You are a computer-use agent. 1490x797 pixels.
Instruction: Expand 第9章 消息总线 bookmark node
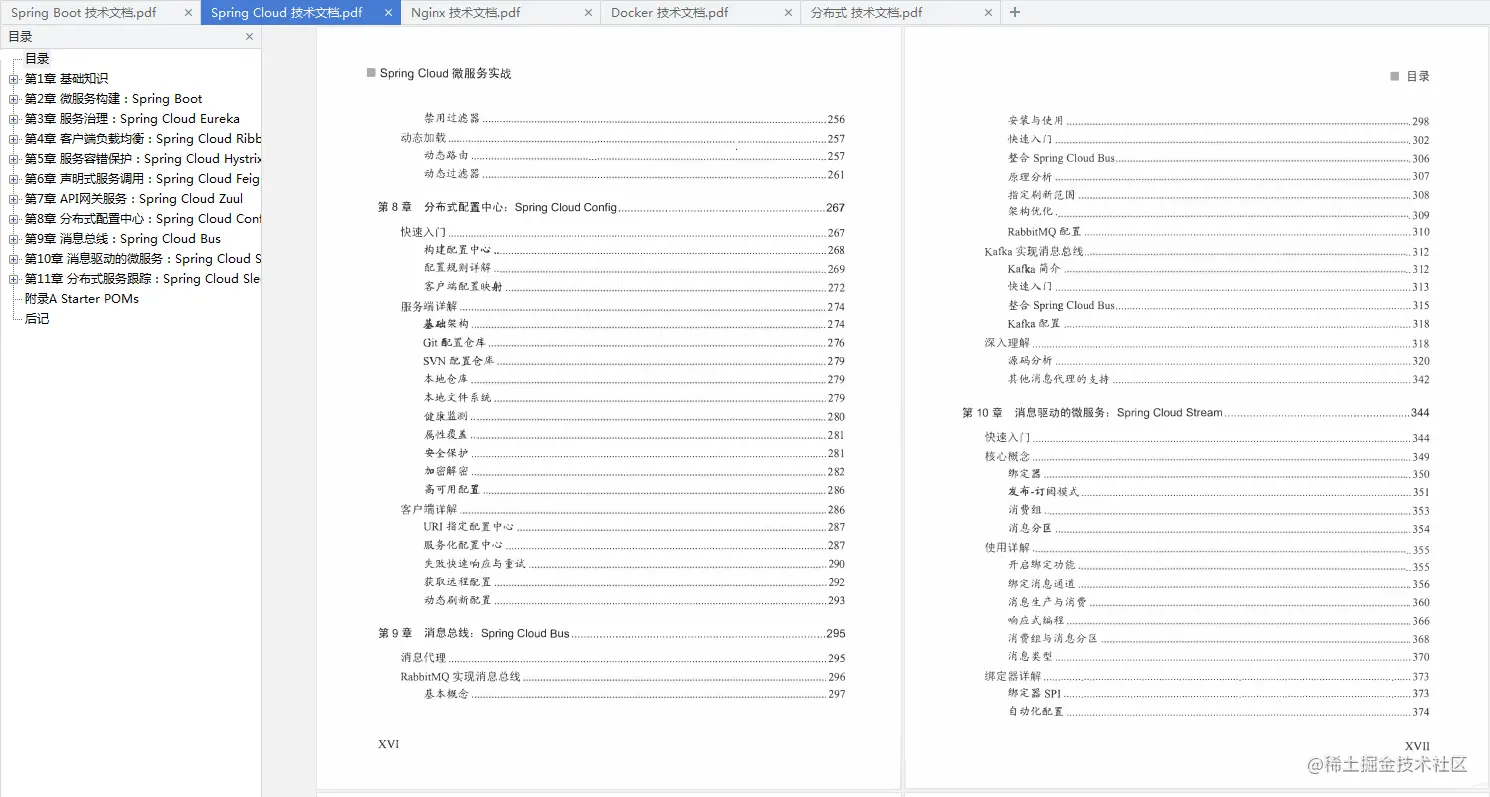(x=13, y=239)
